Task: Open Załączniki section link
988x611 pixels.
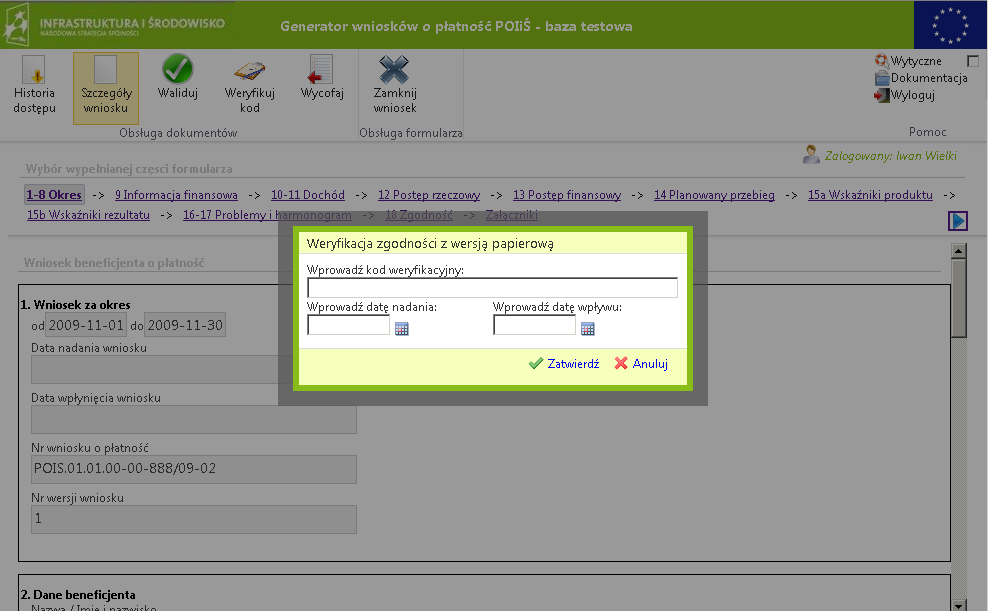Action: (512, 215)
